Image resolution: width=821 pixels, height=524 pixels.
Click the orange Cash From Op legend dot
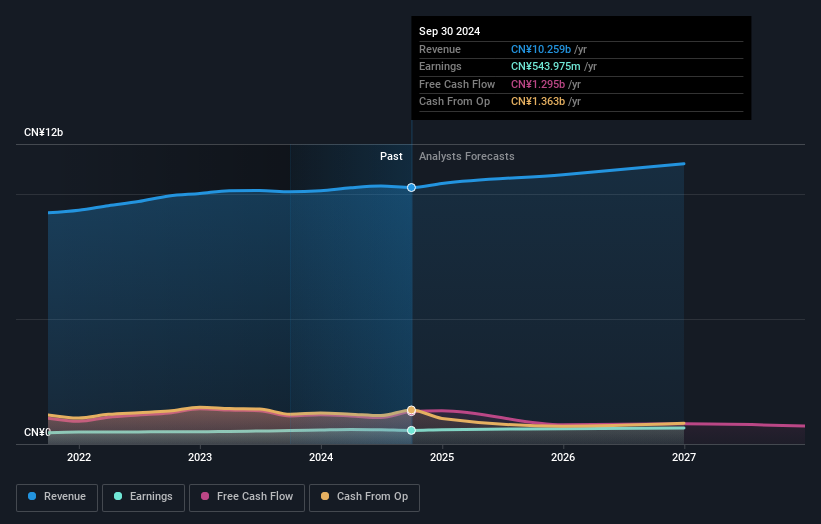click(325, 496)
